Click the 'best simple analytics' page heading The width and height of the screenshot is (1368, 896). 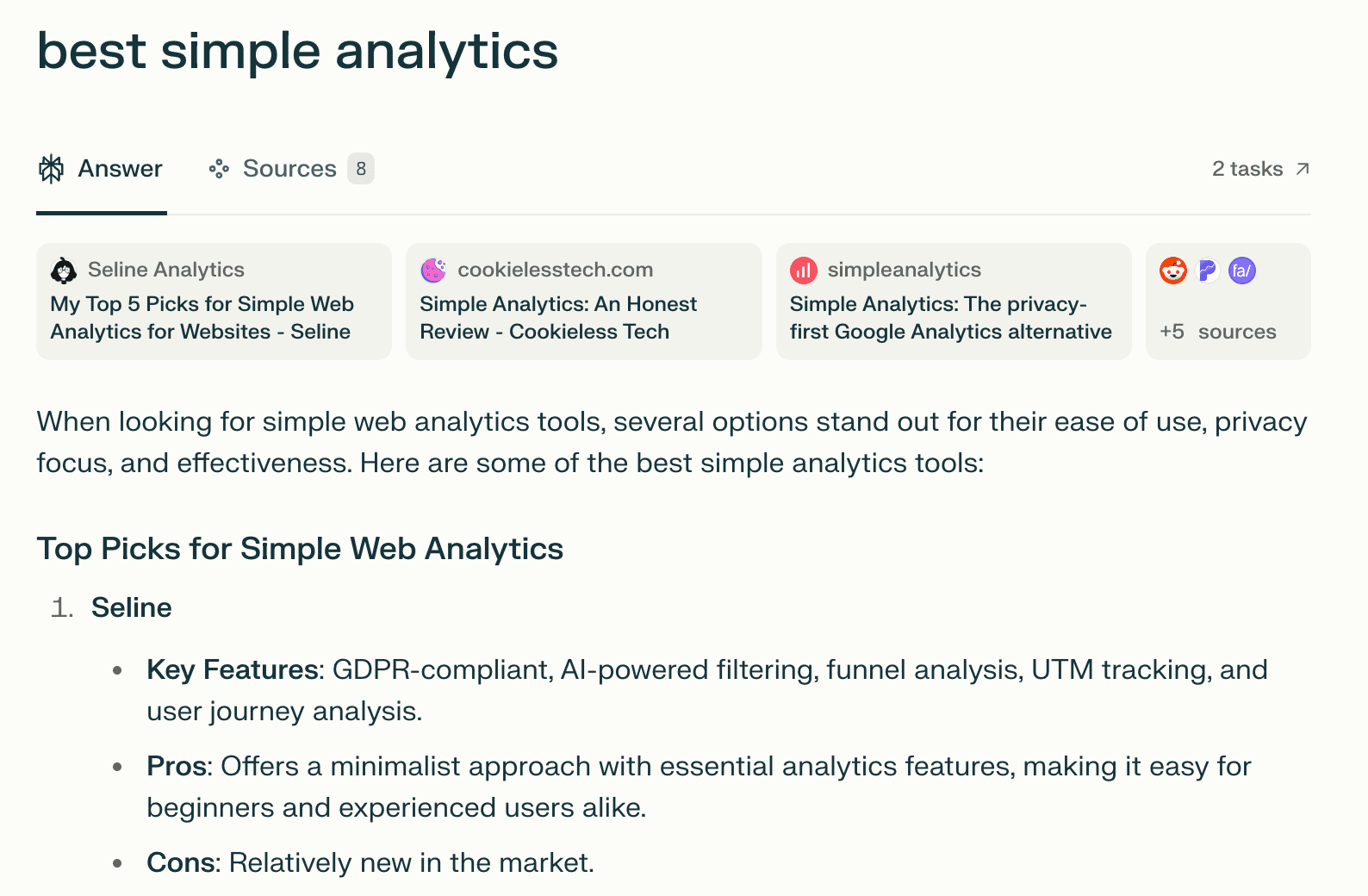pos(296,52)
